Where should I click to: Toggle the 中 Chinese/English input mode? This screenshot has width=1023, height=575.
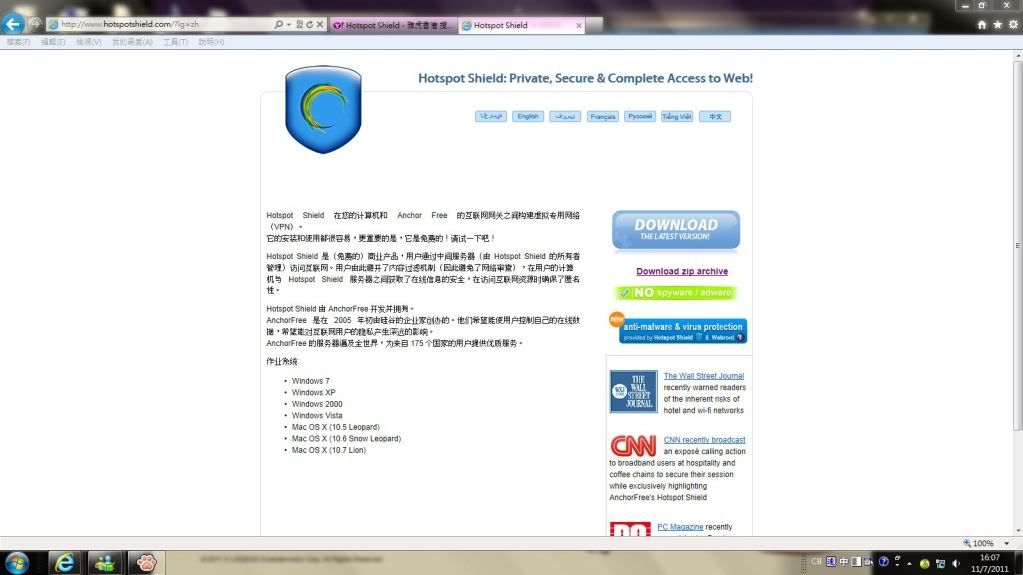coord(844,561)
